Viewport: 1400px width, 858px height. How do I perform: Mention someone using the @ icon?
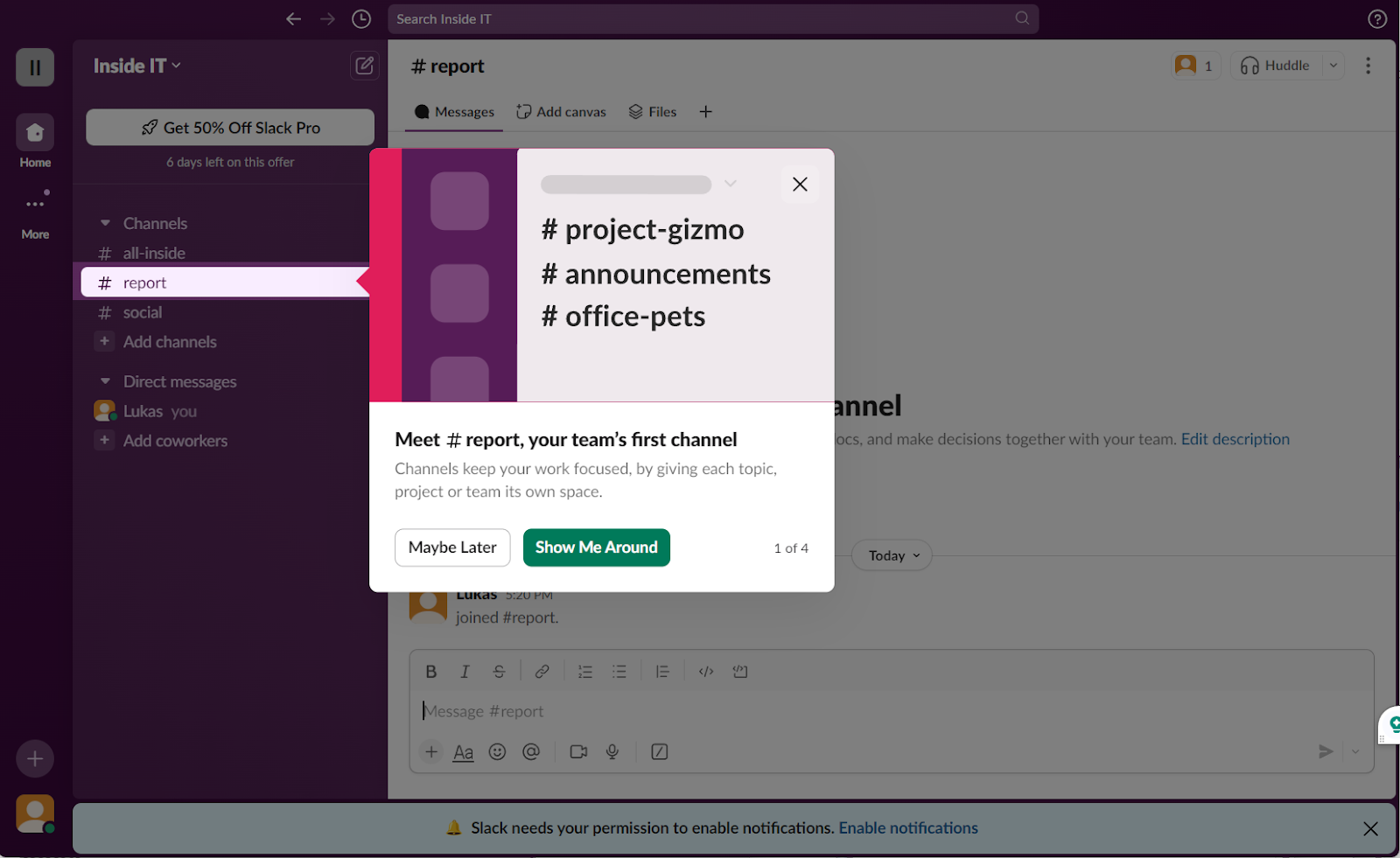tap(531, 751)
